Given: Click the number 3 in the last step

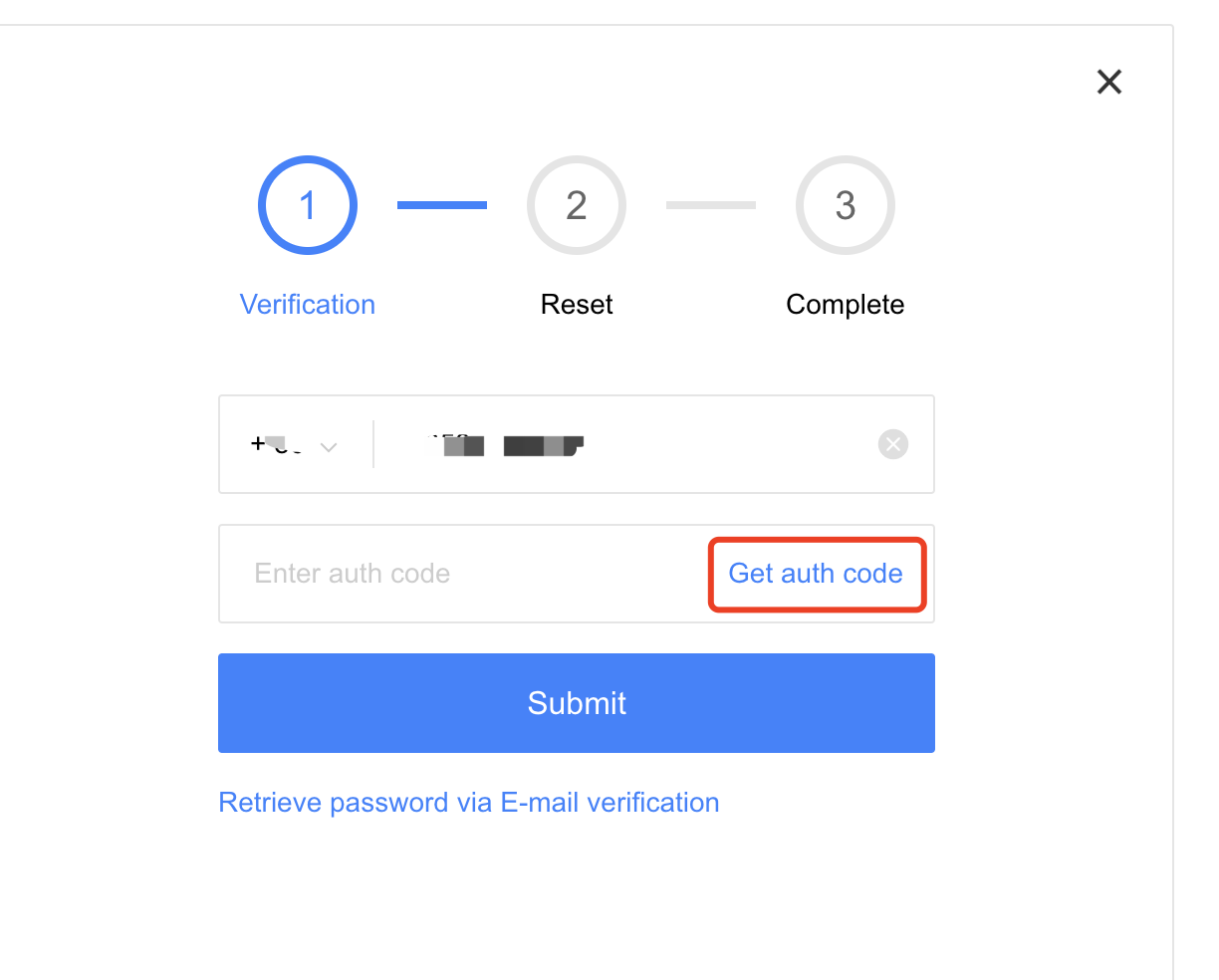Looking at the screenshot, I should (846, 205).
